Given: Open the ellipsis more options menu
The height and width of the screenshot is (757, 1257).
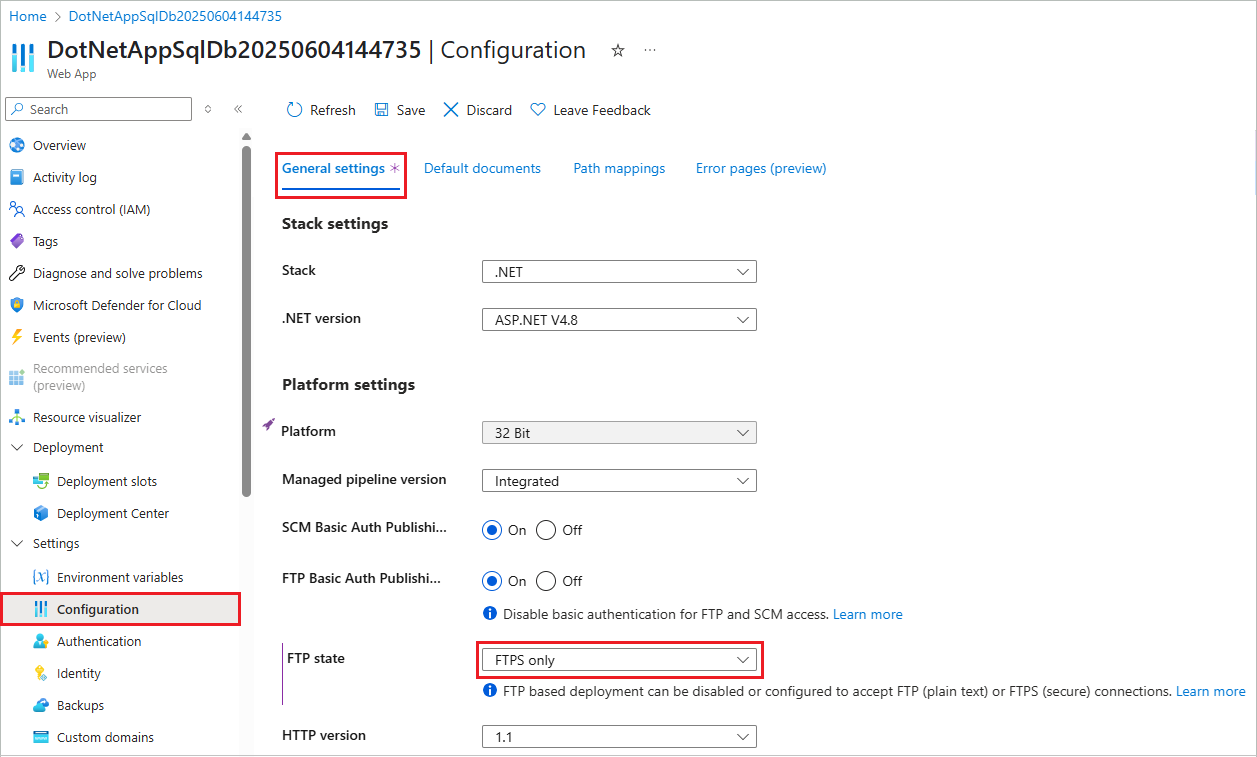Looking at the screenshot, I should (650, 50).
